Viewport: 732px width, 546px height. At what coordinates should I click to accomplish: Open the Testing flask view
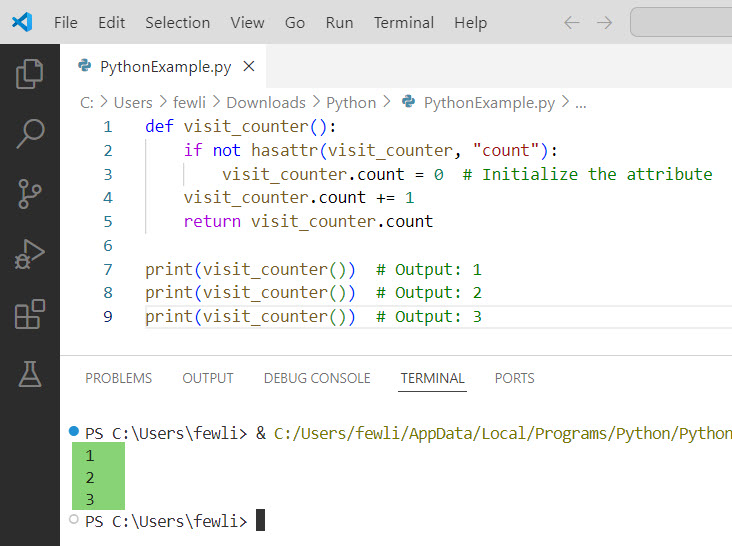[30, 374]
